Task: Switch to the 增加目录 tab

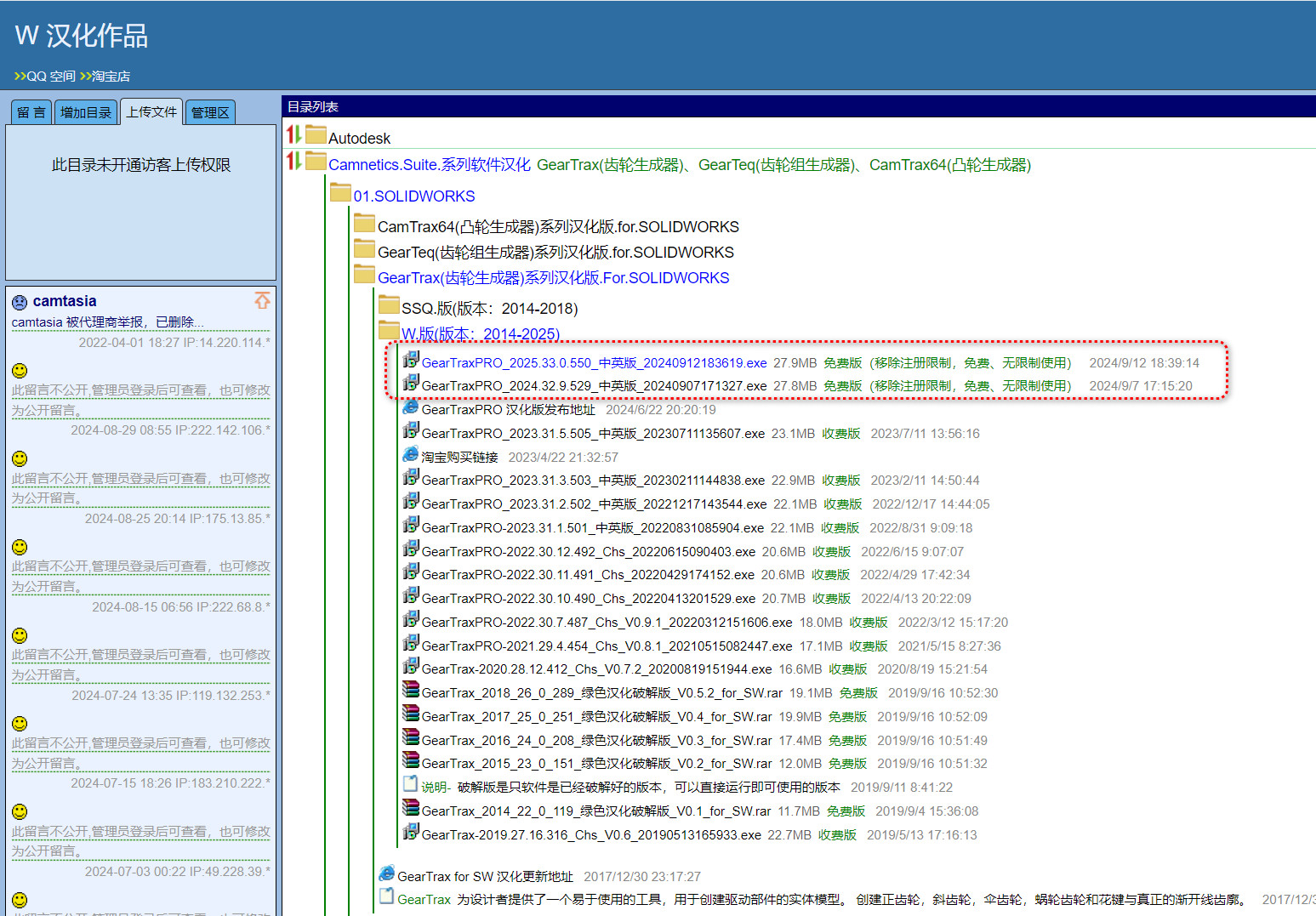Action: 86,112
